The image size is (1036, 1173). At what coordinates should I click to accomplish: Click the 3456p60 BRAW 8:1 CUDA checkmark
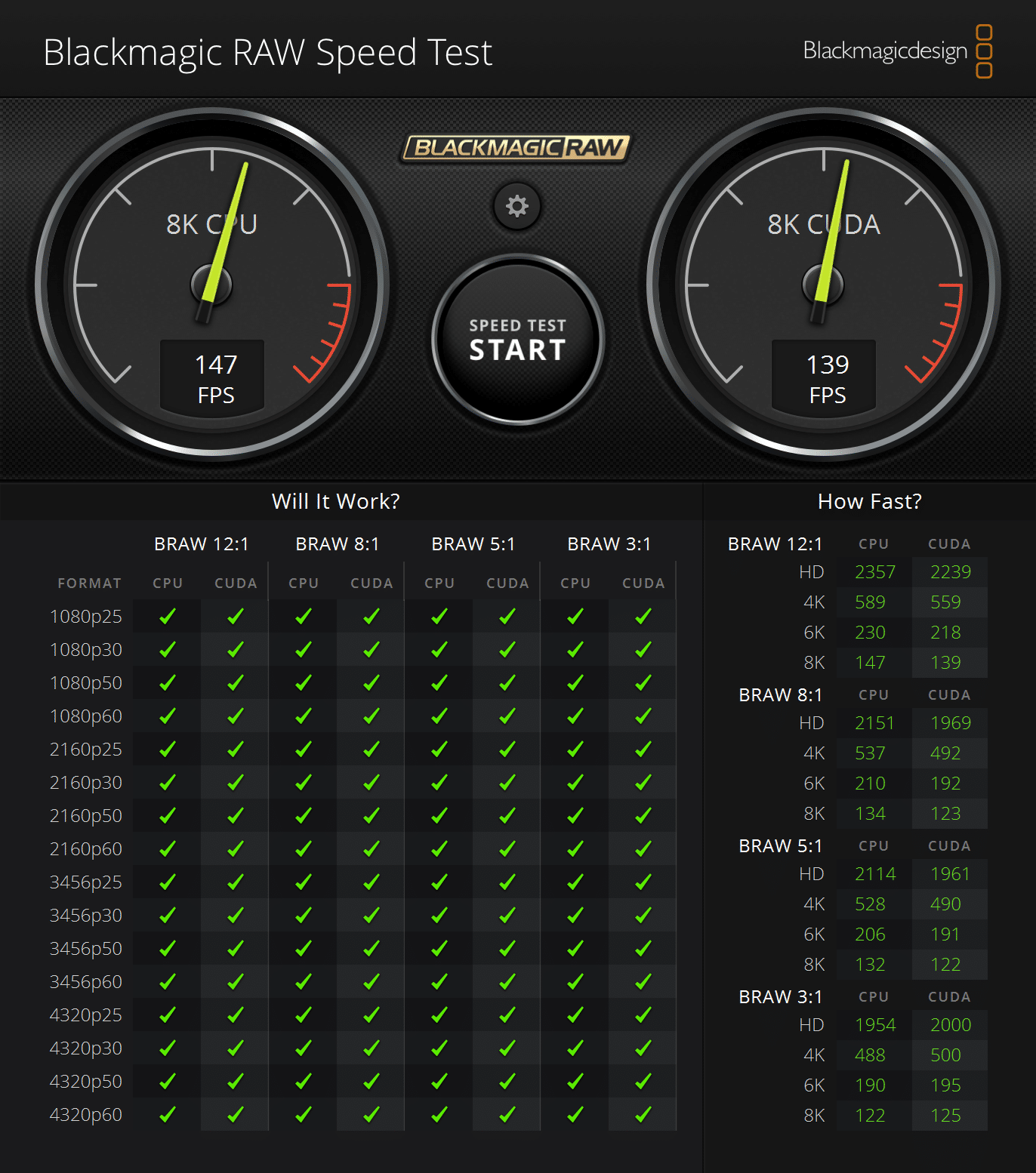click(x=372, y=982)
